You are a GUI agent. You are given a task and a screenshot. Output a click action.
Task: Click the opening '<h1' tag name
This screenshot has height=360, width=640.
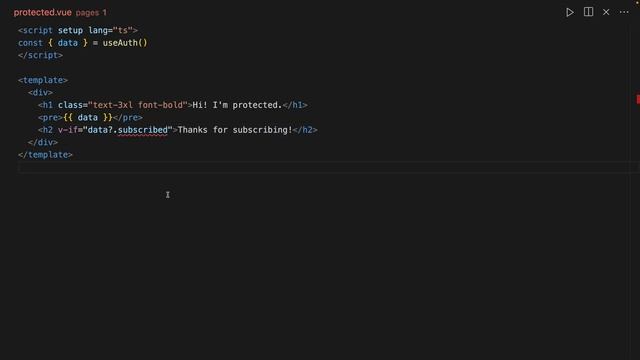45,105
